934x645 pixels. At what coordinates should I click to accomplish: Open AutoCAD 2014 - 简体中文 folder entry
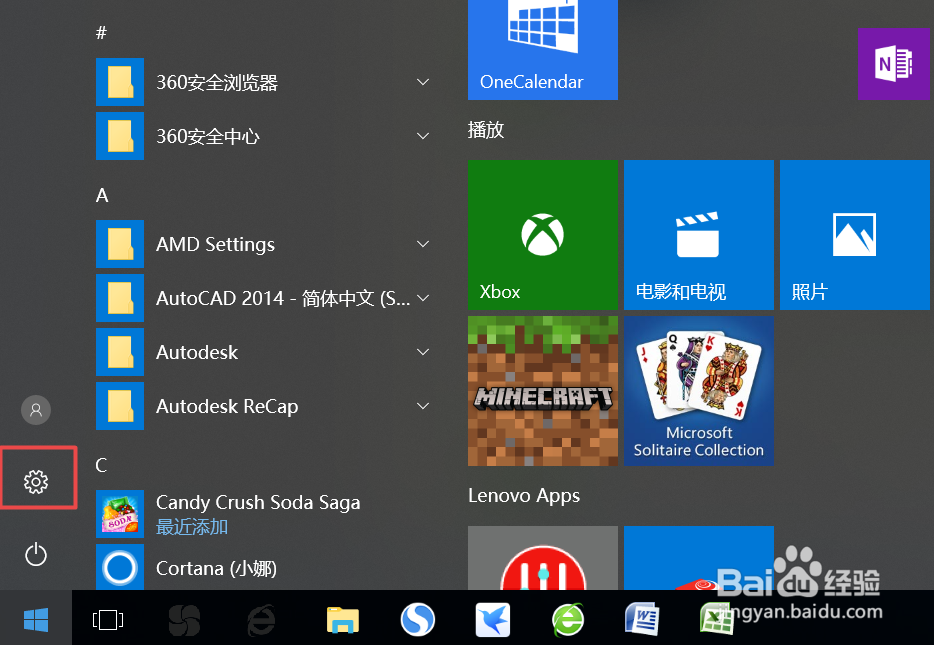point(262,298)
